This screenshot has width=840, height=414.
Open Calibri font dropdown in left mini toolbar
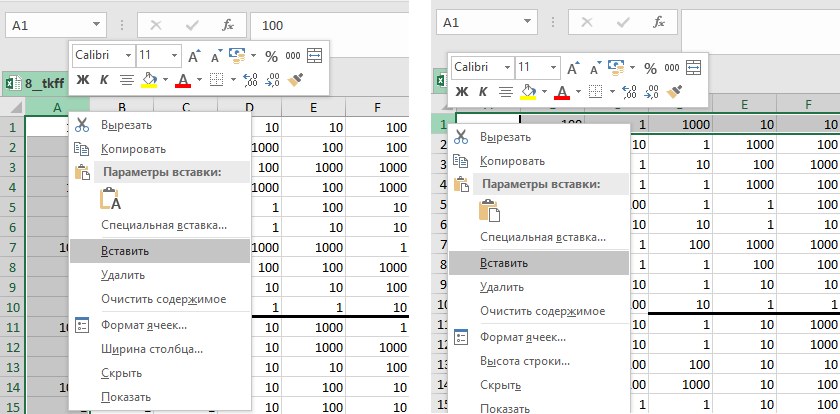[x=127, y=56]
